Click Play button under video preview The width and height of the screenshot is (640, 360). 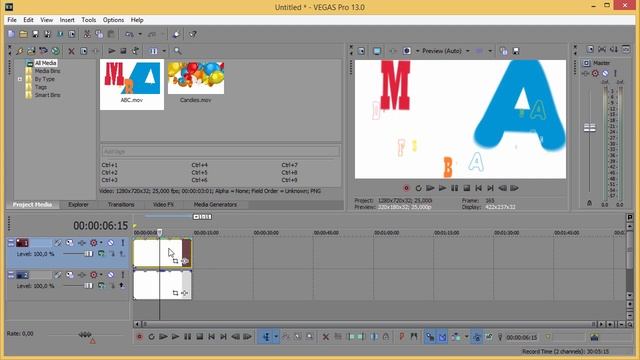[x=442, y=188]
